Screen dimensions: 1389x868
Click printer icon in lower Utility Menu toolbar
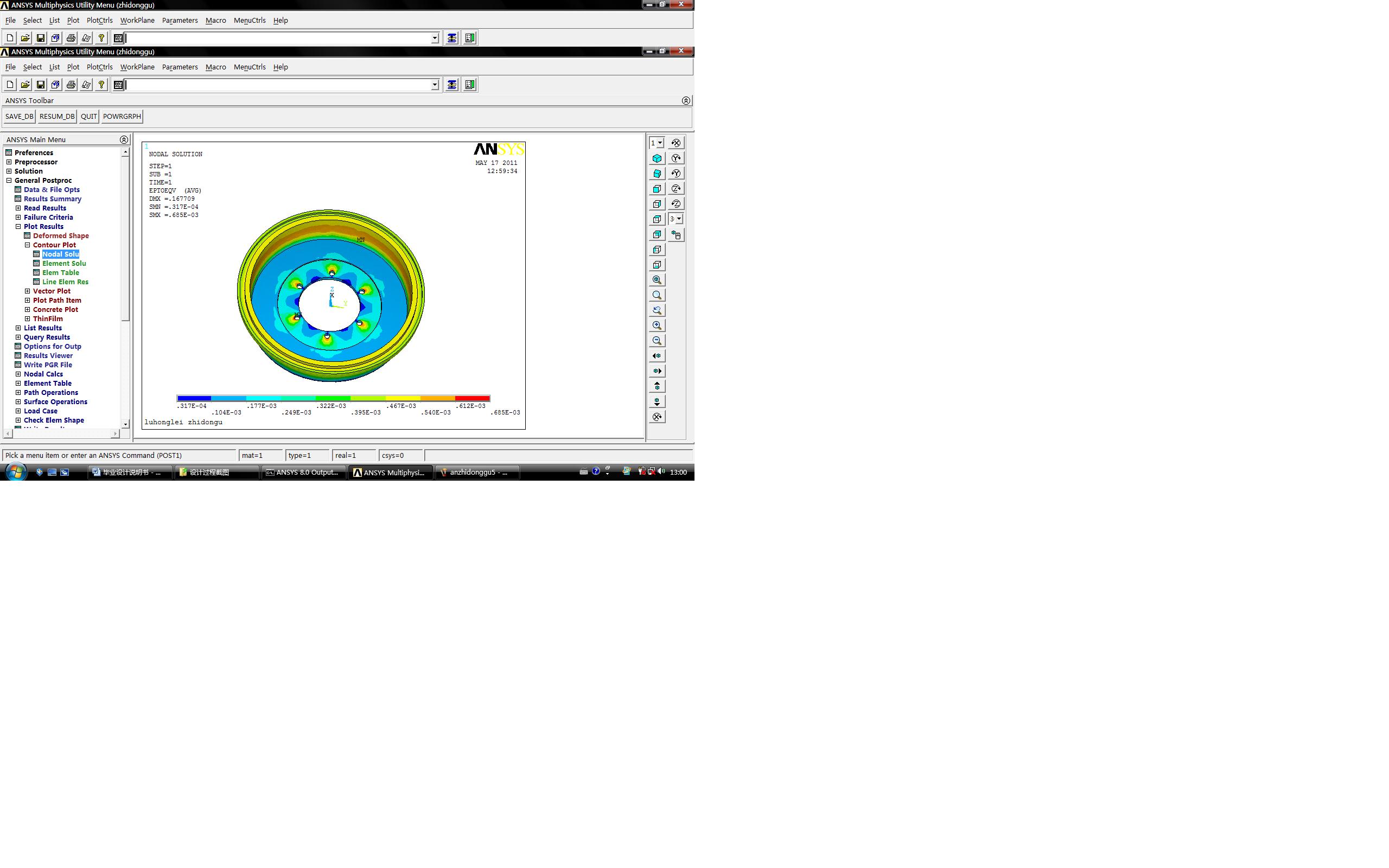pyautogui.click(x=71, y=85)
